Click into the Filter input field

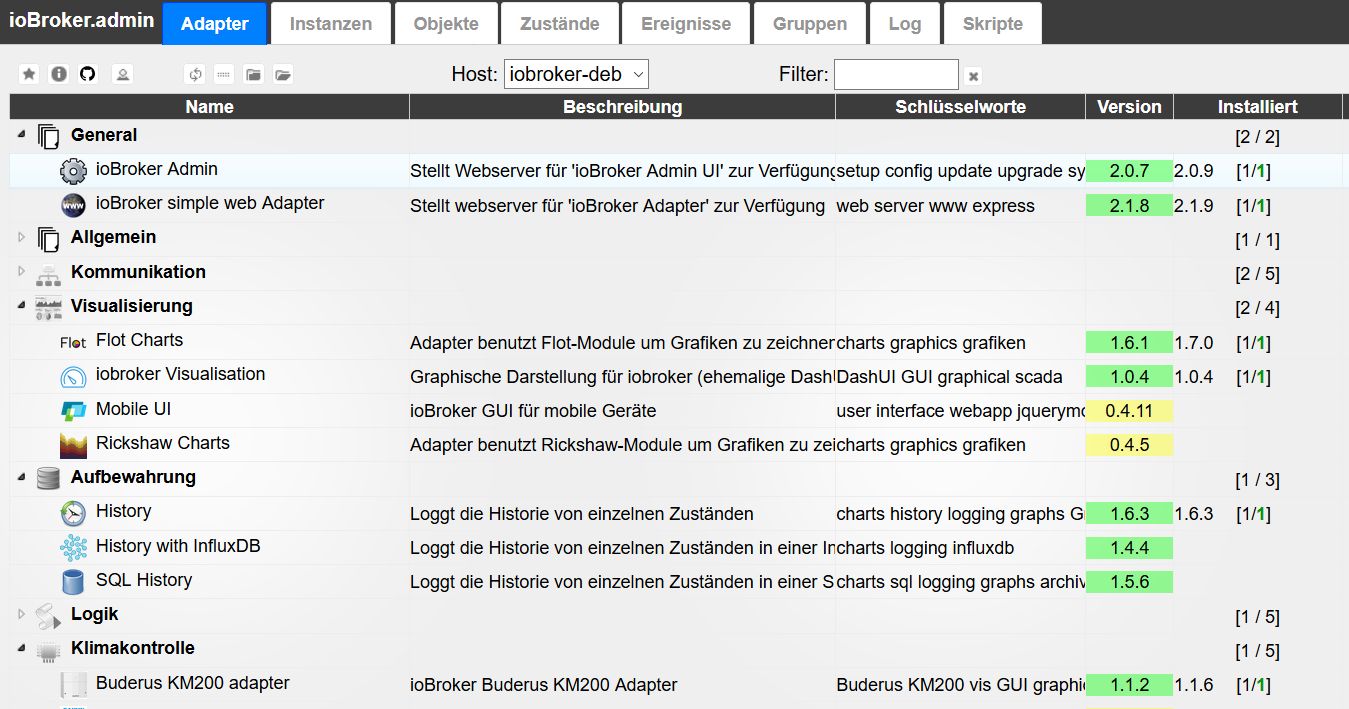pyautogui.click(x=896, y=74)
